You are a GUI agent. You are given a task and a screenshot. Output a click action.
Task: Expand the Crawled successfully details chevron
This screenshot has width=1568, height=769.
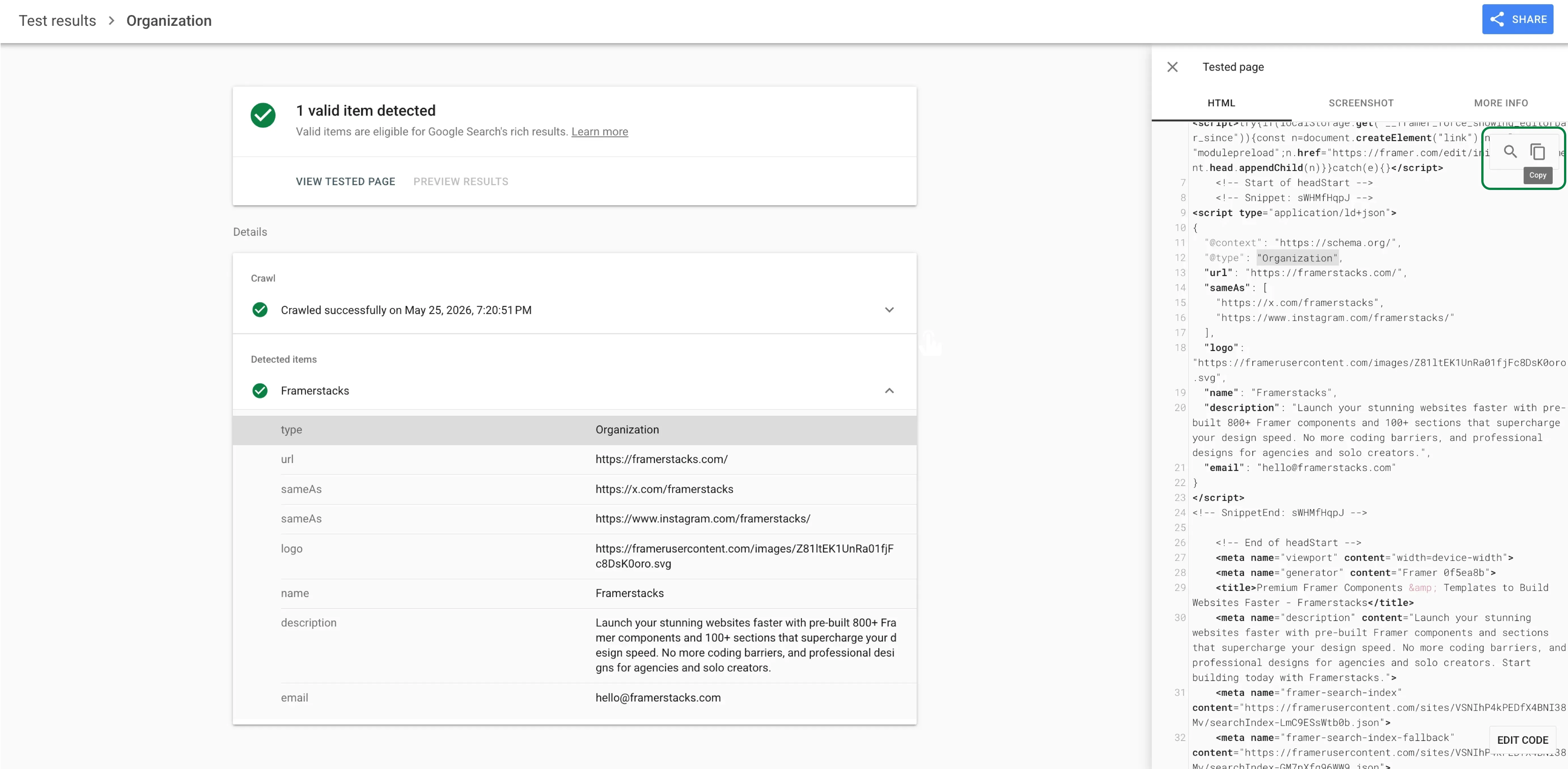pos(889,310)
